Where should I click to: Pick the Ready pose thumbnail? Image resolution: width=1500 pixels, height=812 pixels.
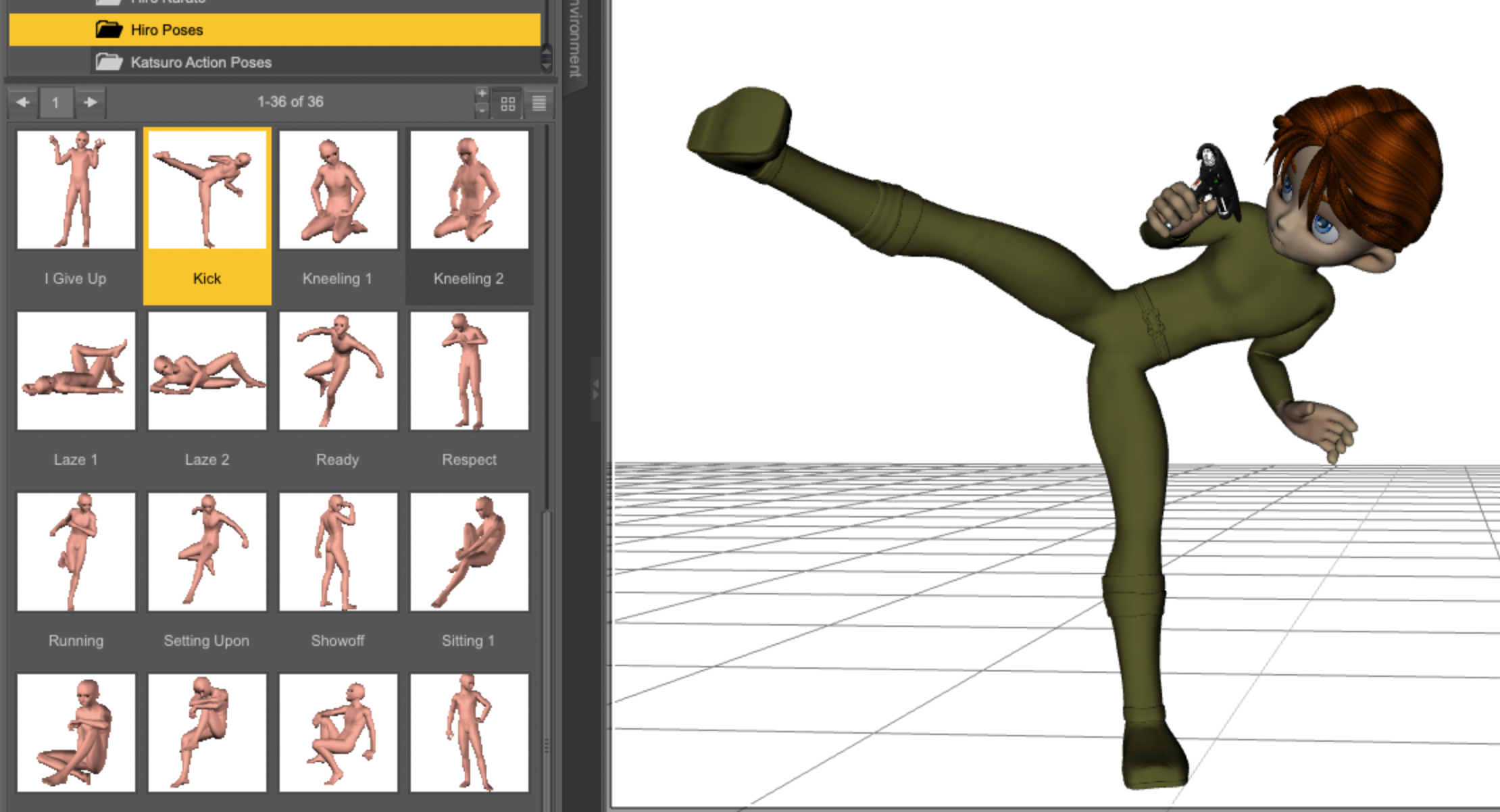click(338, 371)
